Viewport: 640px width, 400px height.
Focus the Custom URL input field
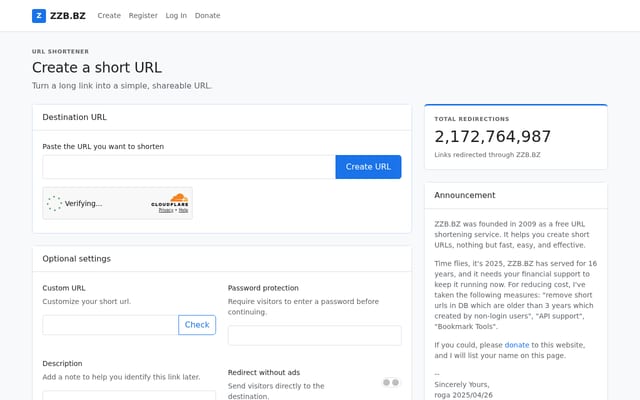pos(110,325)
